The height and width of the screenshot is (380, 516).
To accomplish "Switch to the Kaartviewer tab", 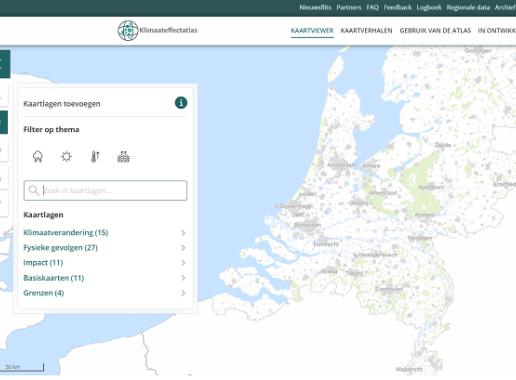I will [312, 31].
